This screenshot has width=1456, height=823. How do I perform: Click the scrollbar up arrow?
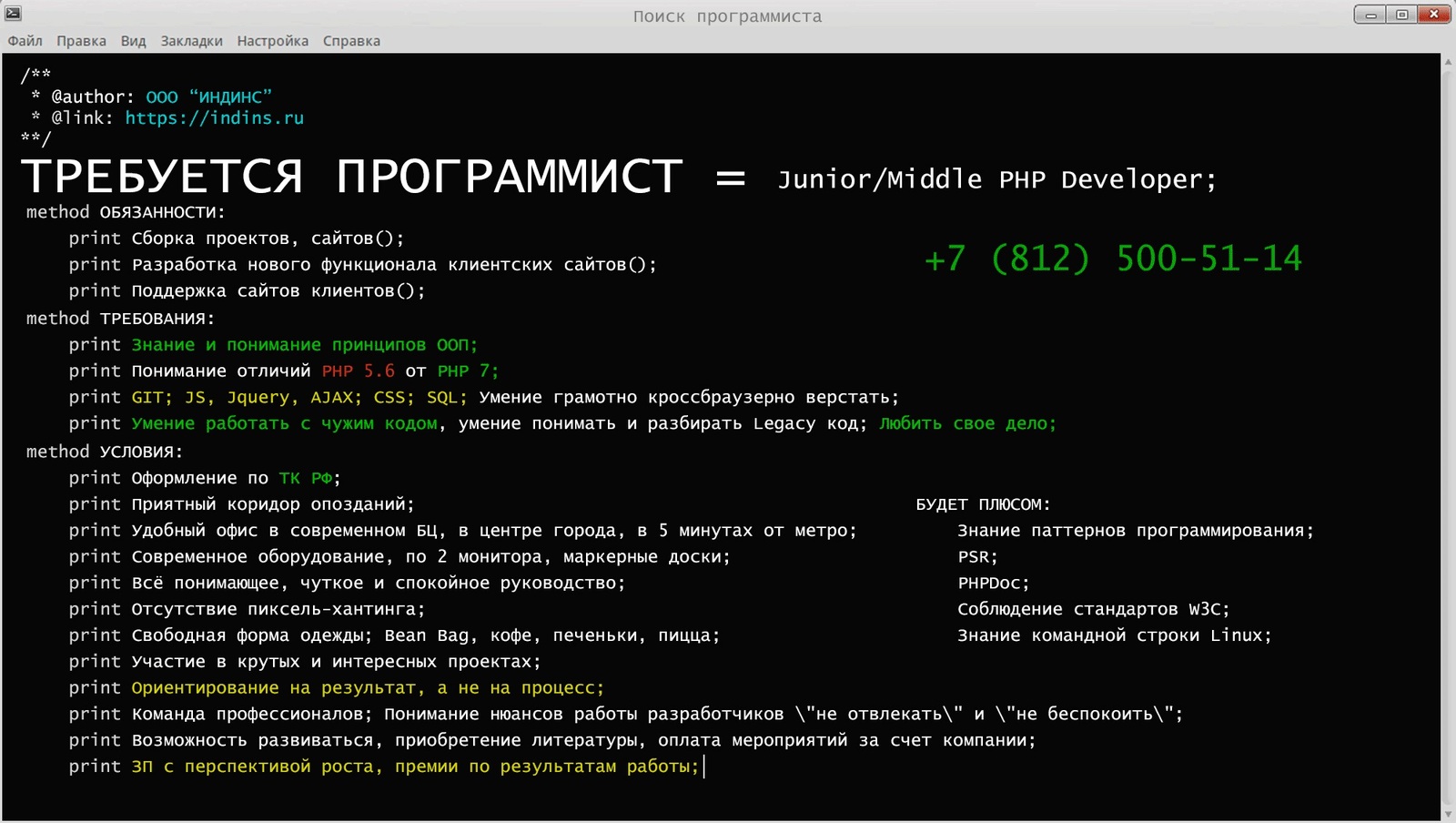point(1448,62)
